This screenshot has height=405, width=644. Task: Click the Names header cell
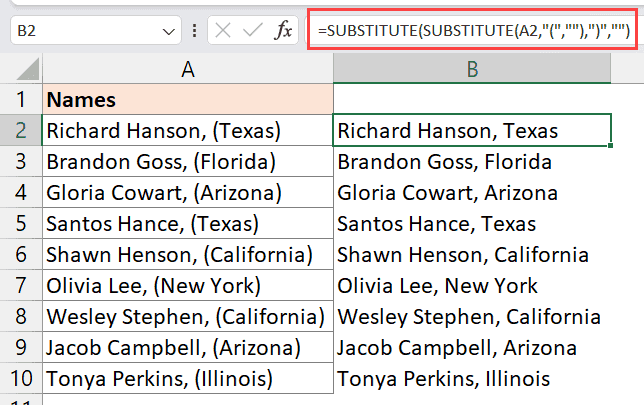pyautogui.click(x=187, y=100)
